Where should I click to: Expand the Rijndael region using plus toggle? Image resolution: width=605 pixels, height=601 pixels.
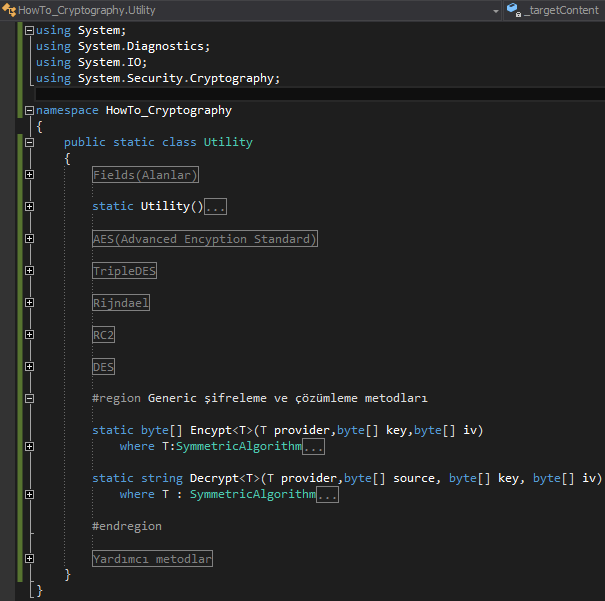(x=29, y=302)
